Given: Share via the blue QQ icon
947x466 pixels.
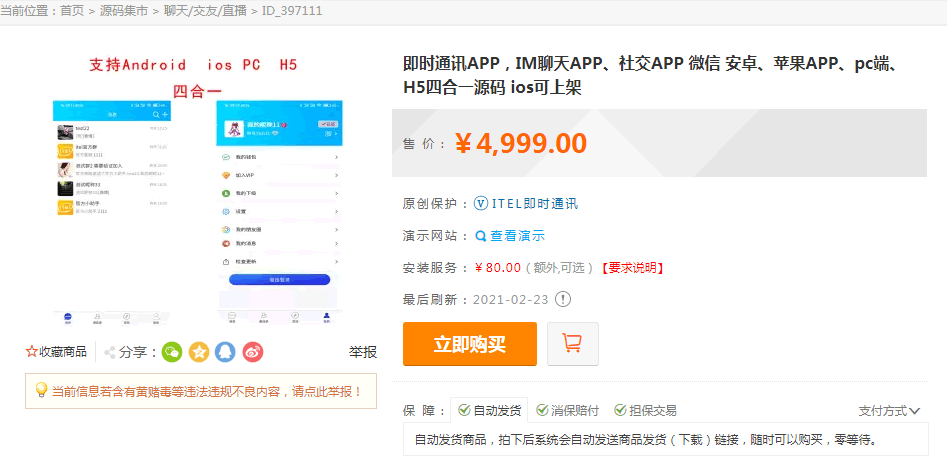Looking at the screenshot, I should 226,352.
